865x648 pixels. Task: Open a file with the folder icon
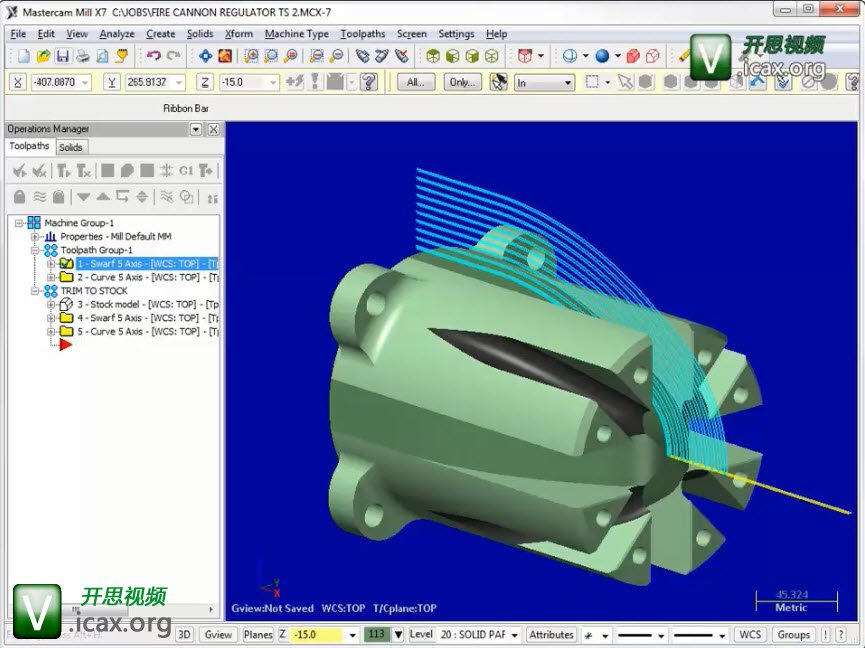pyautogui.click(x=43, y=56)
